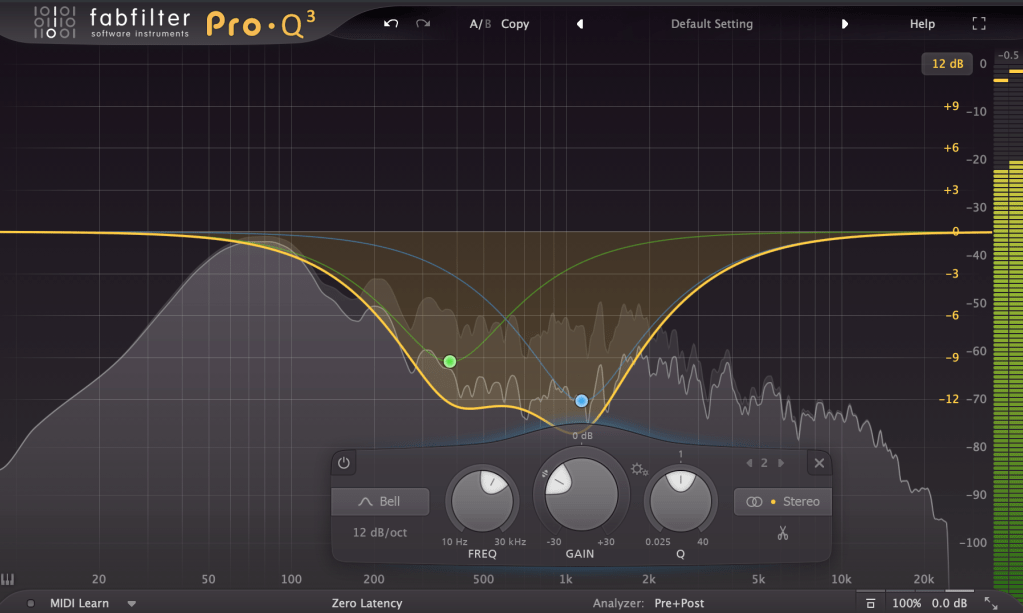The width and height of the screenshot is (1023, 613).
Task: Open the Help menu
Action: (922, 24)
